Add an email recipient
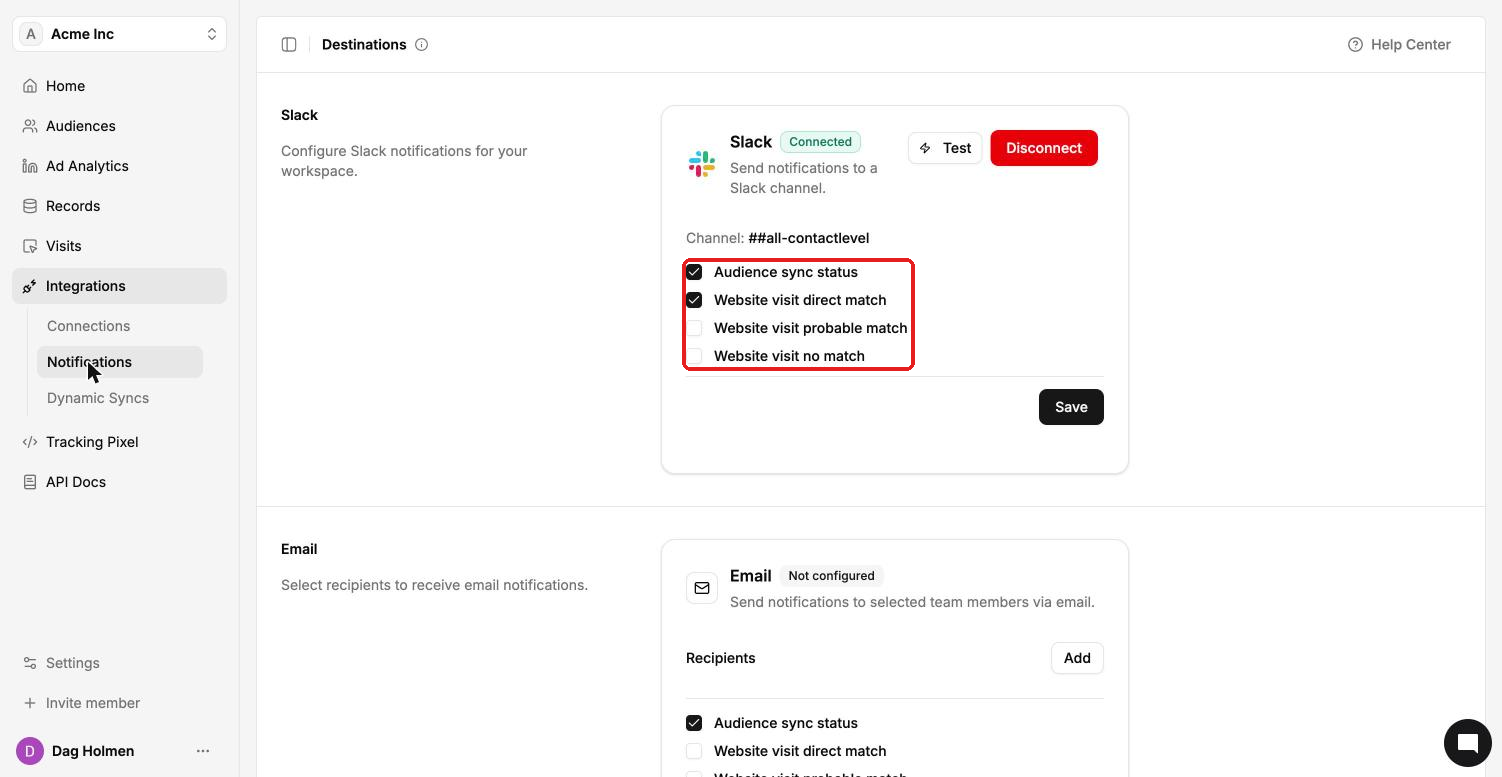Viewport: 1502px width, 777px height. 1077,658
